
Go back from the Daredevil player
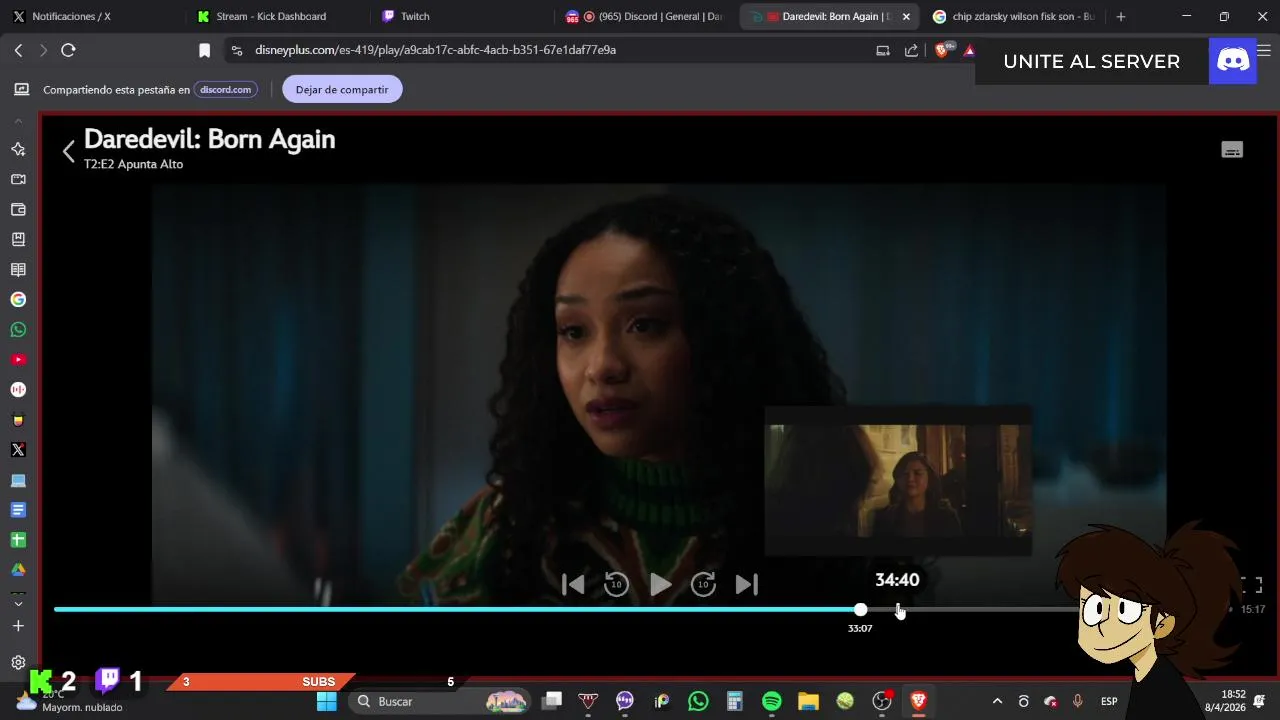click(x=68, y=151)
